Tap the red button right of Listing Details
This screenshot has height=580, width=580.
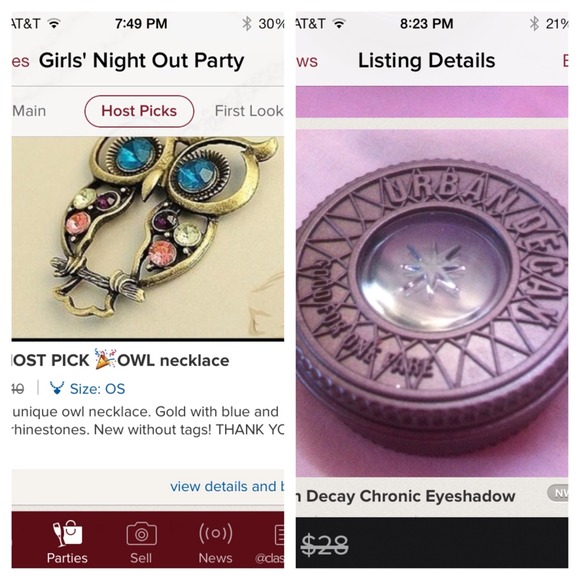(565, 61)
